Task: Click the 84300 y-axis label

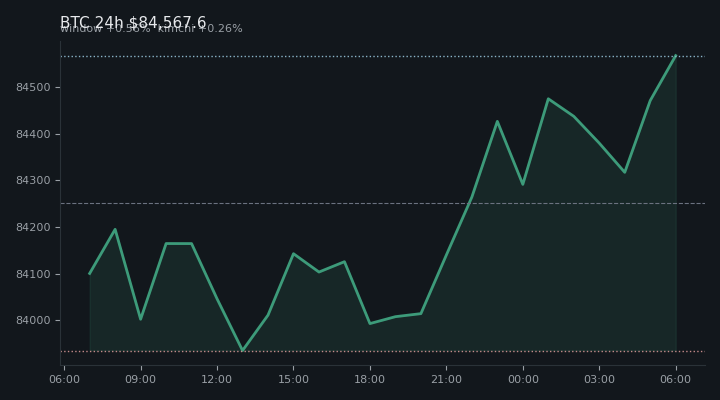Action: coord(33,180)
